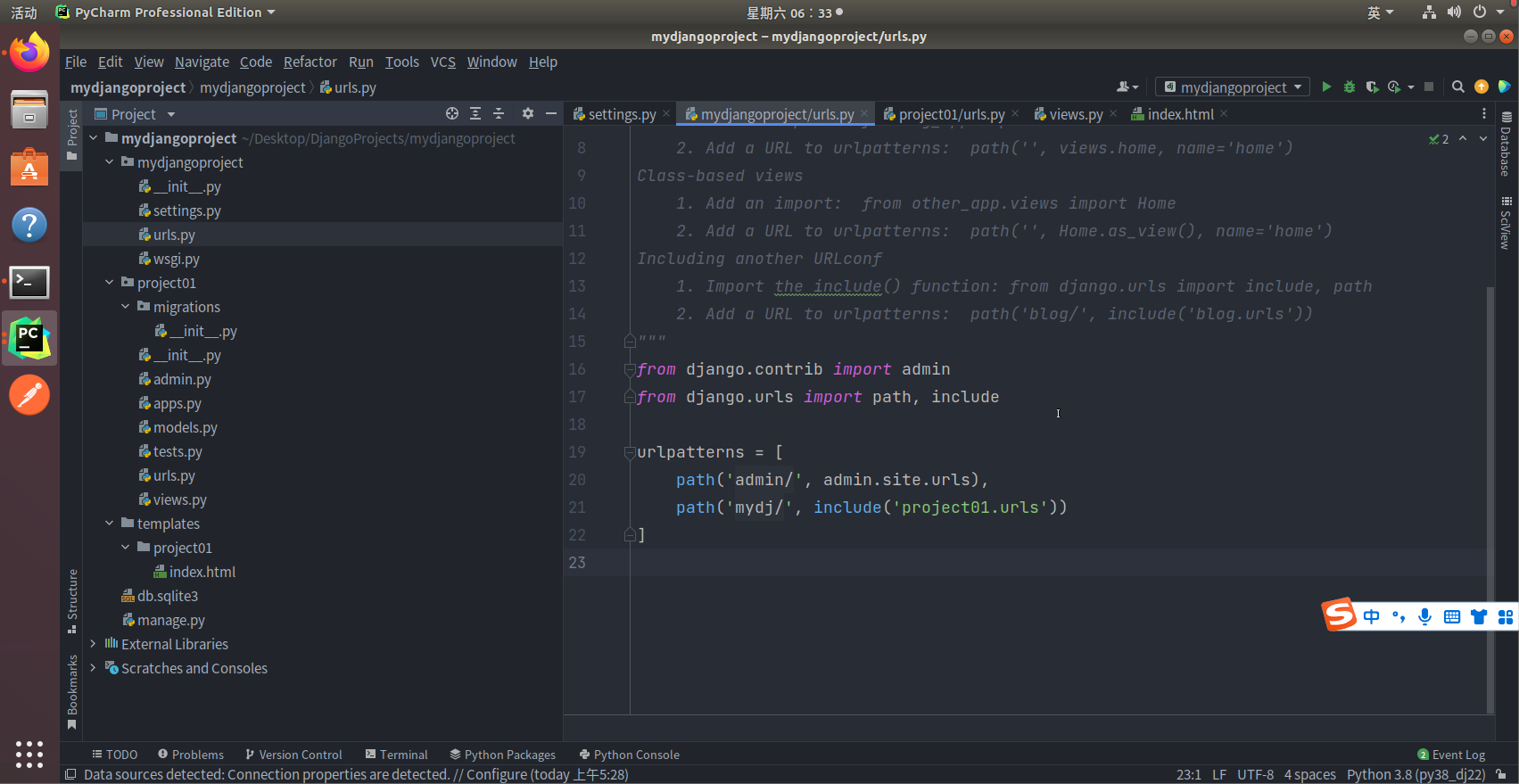Collapse migrations folder in tree

click(125, 307)
